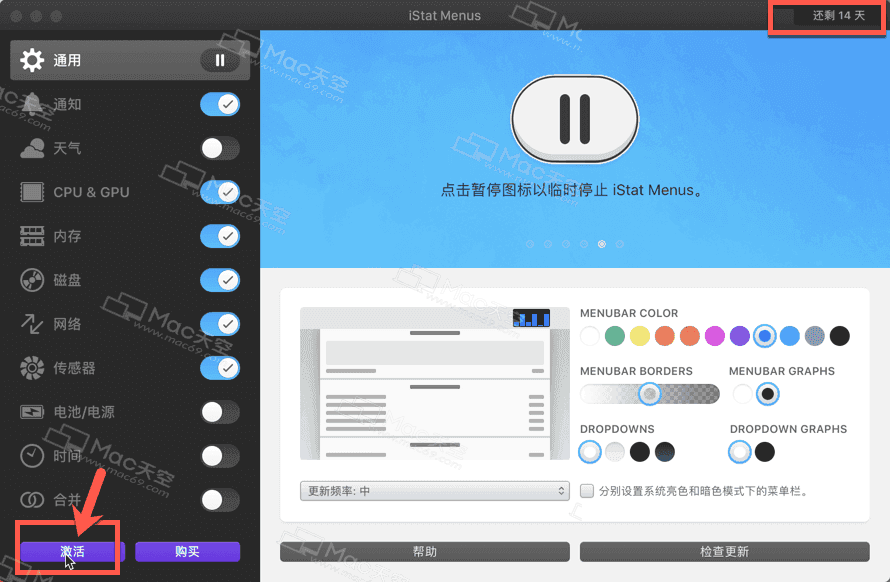Click the 检查更新 button
Screen dimensions: 890x582
(724, 551)
